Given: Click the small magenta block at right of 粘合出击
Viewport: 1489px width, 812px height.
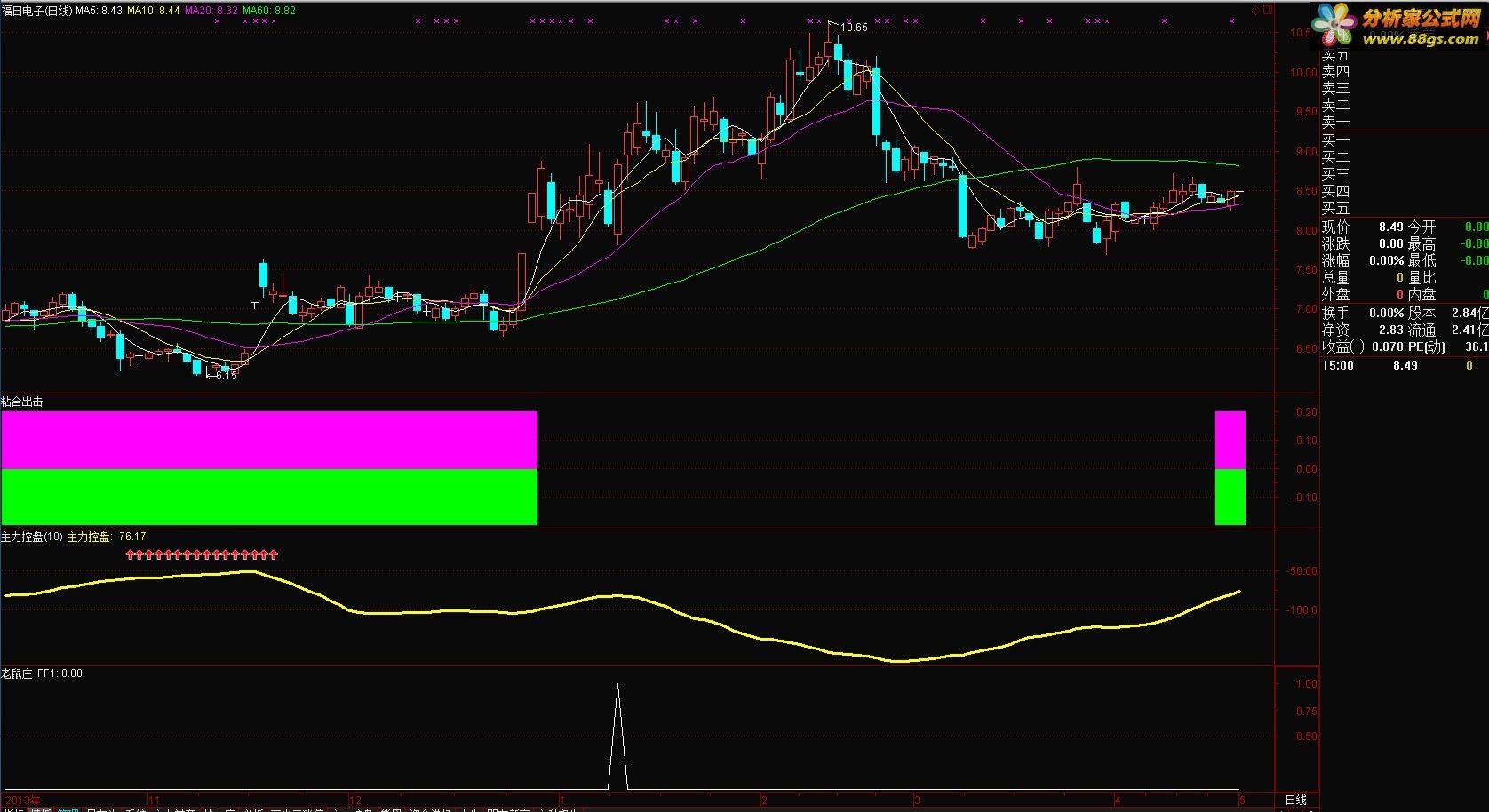Looking at the screenshot, I should [1230, 440].
